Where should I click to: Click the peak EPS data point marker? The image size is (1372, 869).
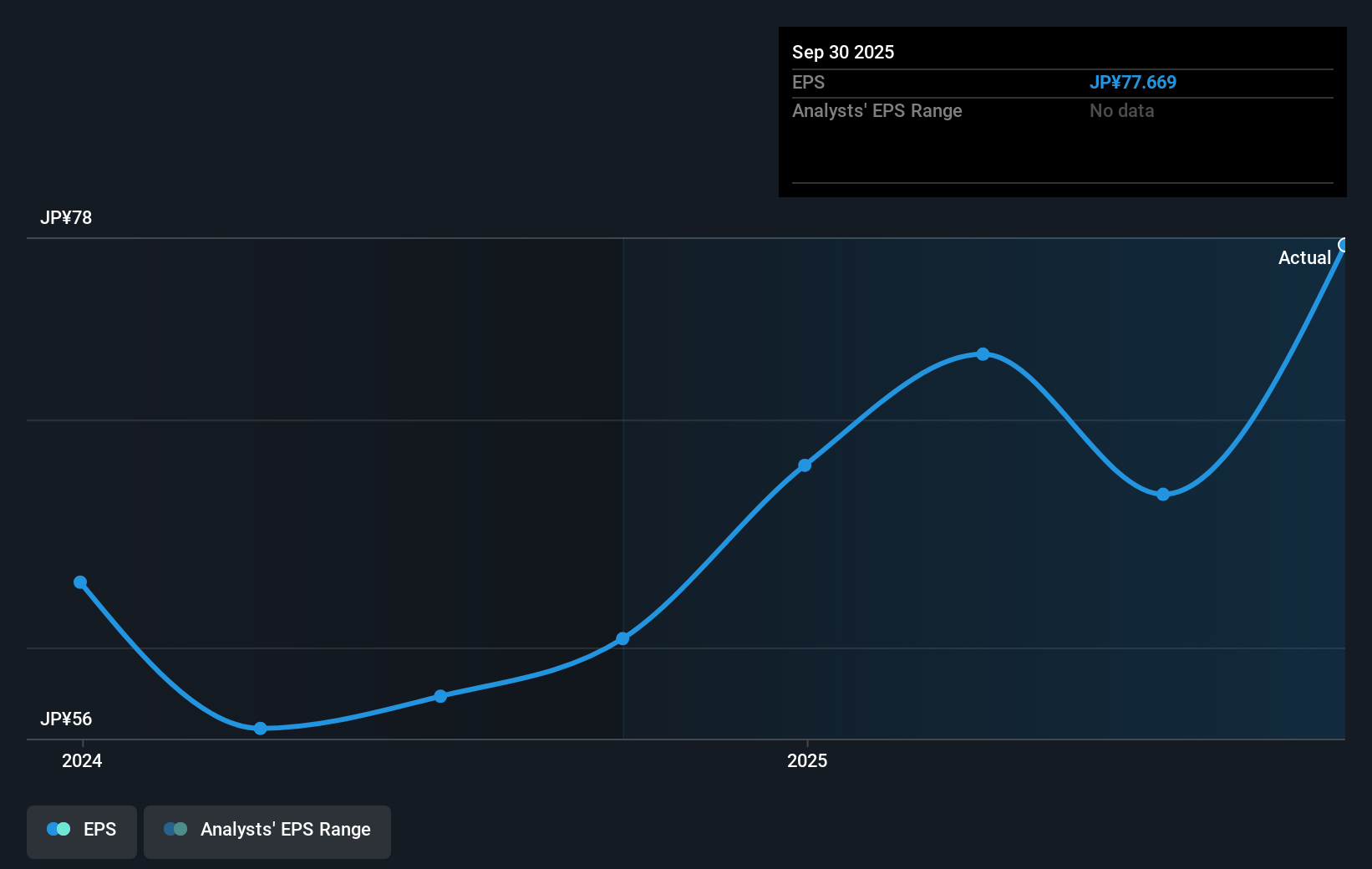point(983,354)
